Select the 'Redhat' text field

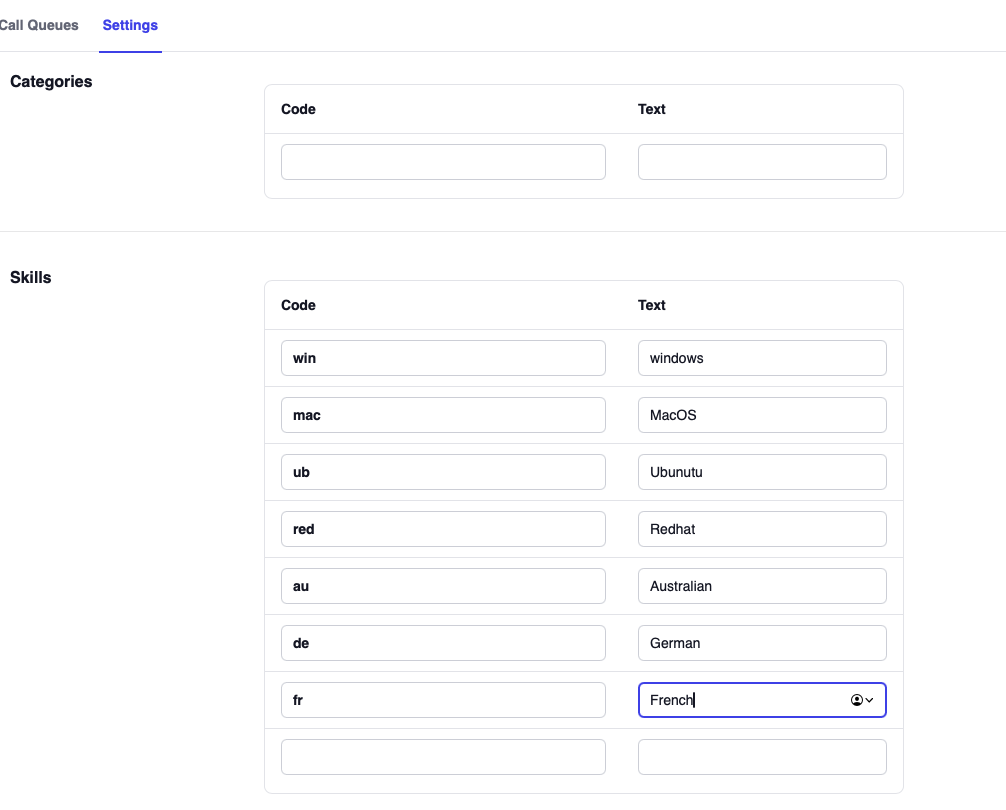coord(762,529)
